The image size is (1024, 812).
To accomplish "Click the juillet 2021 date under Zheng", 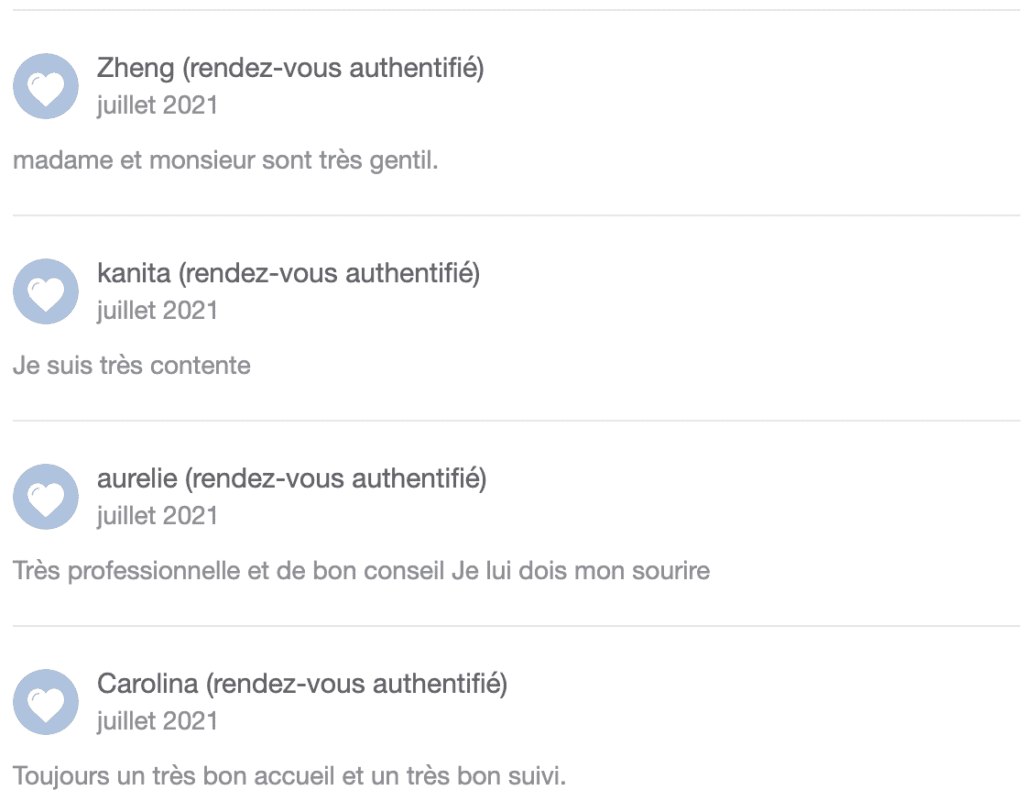I will [x=157, y=105].
